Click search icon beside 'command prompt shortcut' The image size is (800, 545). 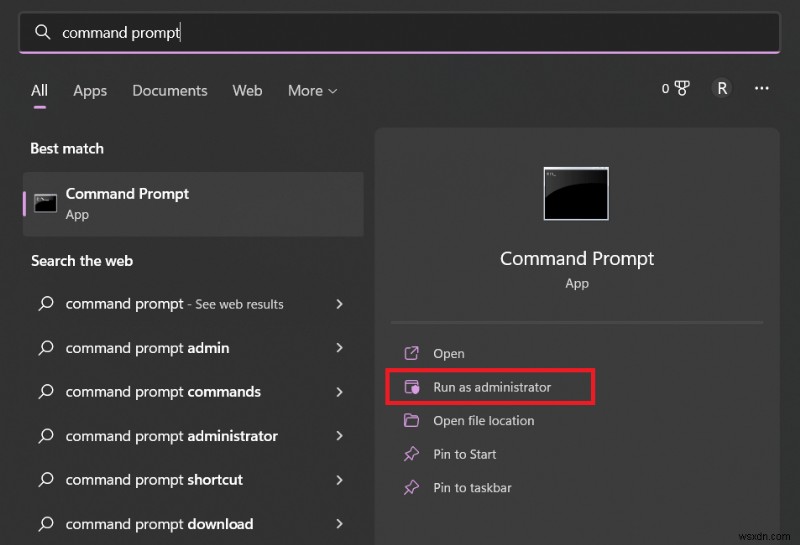pos(46,480)
